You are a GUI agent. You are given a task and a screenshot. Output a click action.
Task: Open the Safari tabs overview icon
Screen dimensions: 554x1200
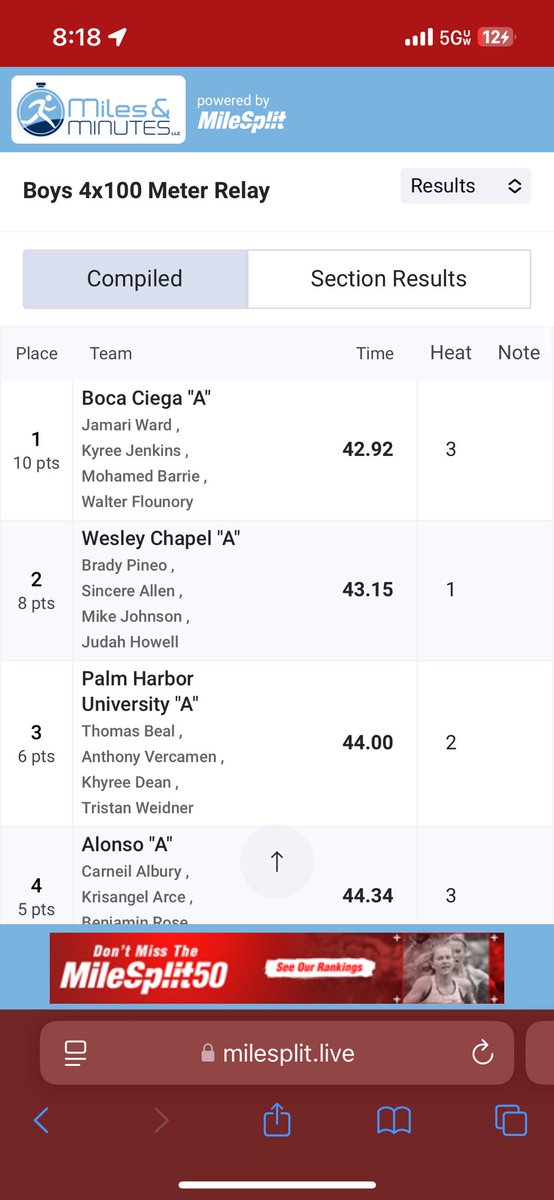tap(511, 1120)
